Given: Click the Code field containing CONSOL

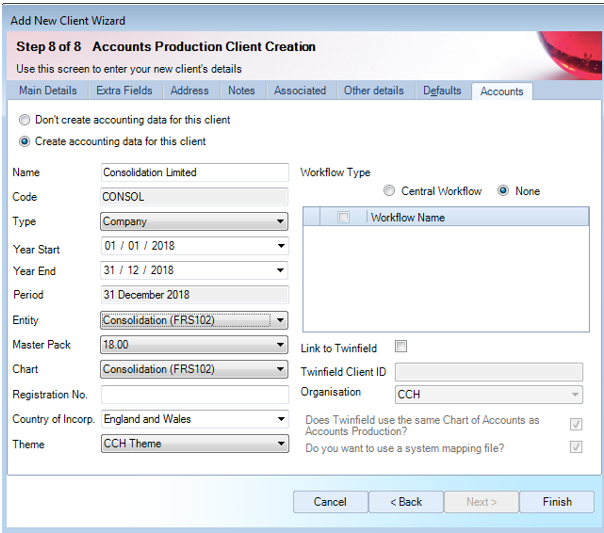Looking at the screenshot, I should tap(194, 197).
